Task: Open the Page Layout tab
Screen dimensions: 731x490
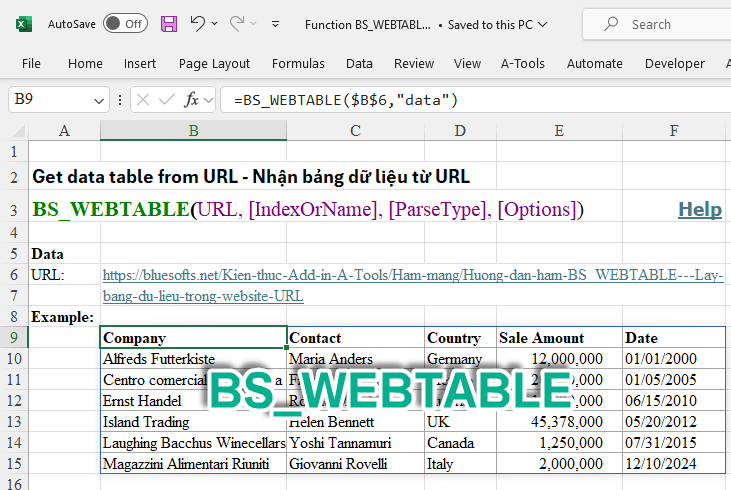Action: 214,63
